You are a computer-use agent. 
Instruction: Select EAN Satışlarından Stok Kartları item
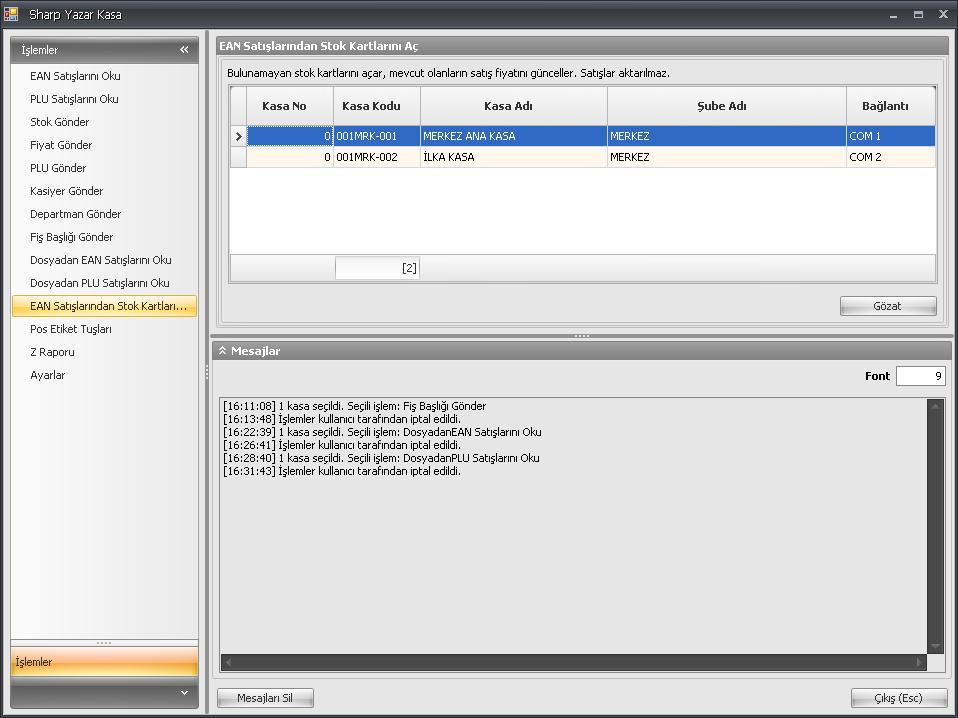coord(104,306)
